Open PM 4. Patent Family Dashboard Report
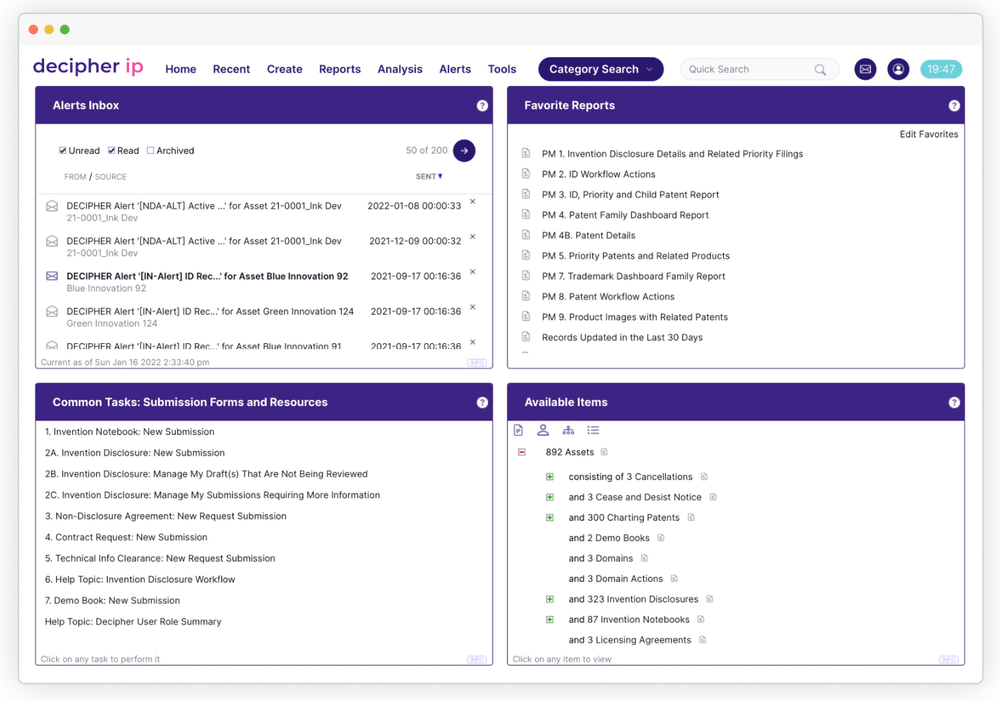Image resolution: width=1000 pixels, height=701 pixels. (x=625, y=215)
